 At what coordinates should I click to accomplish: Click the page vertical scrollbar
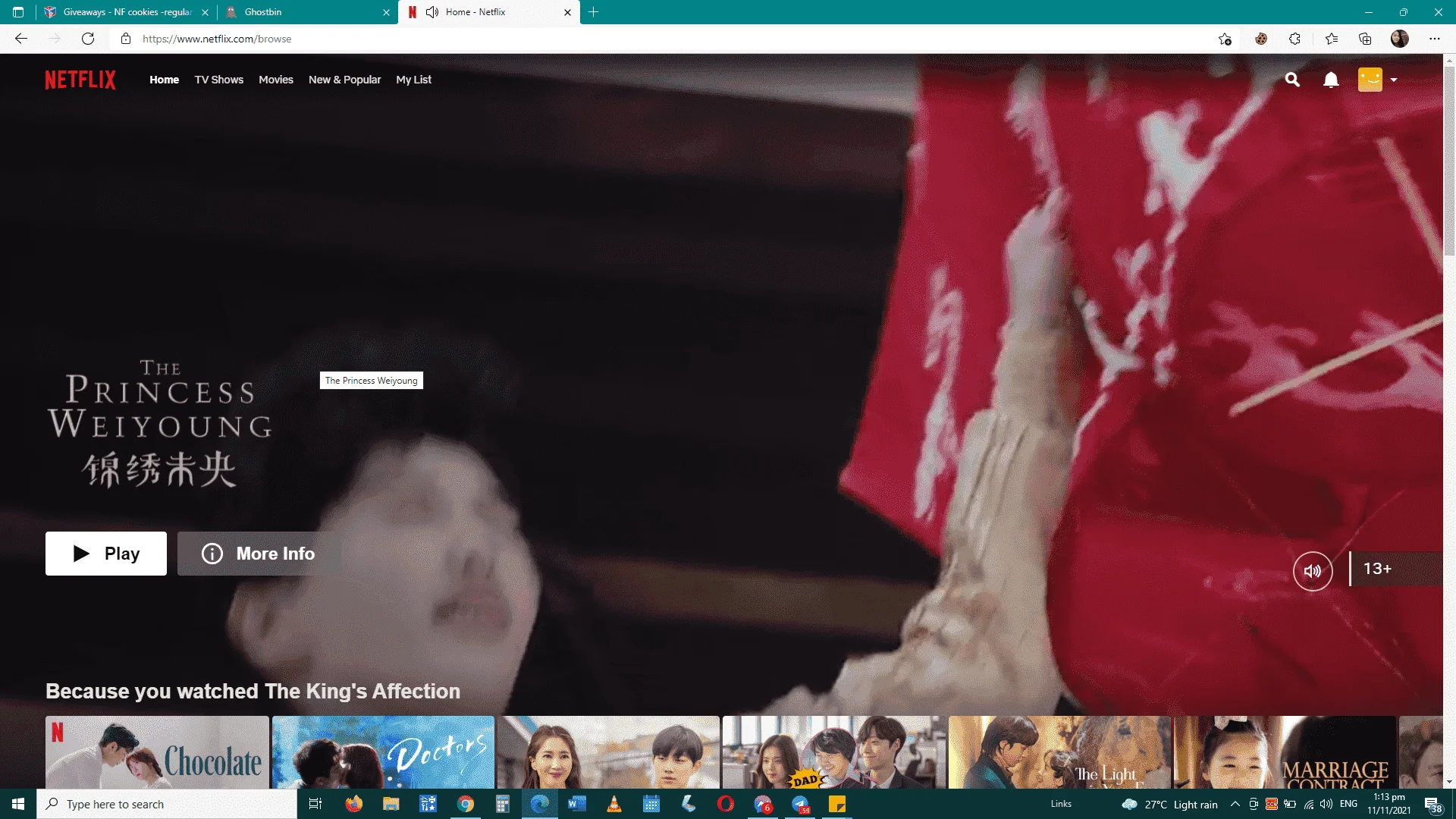coord(1449,161)
